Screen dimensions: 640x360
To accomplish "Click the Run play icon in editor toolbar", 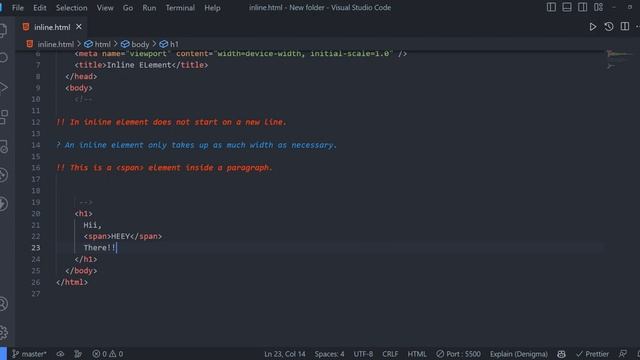I will 593,27.
